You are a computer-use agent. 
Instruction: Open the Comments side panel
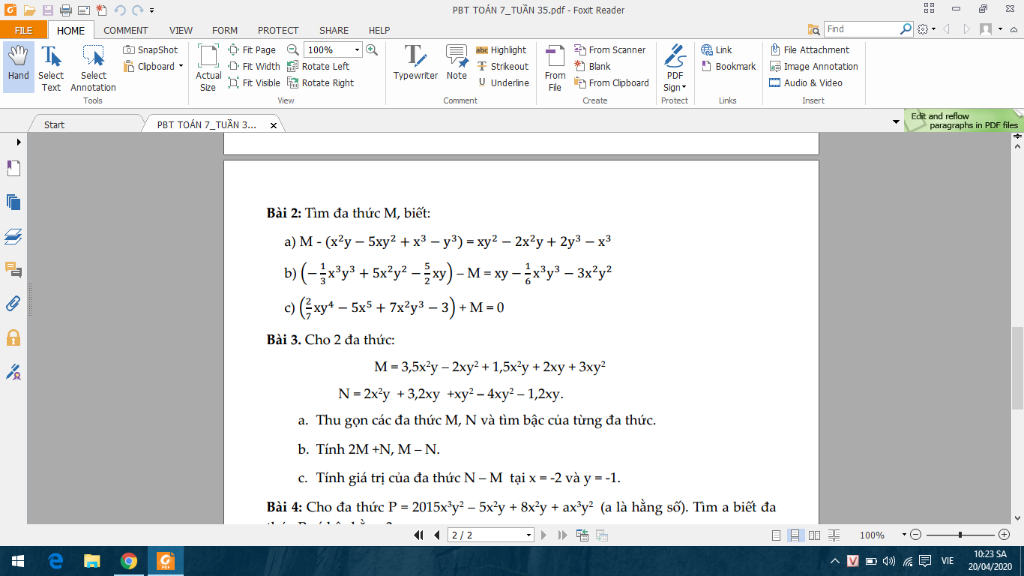point(13,270)
